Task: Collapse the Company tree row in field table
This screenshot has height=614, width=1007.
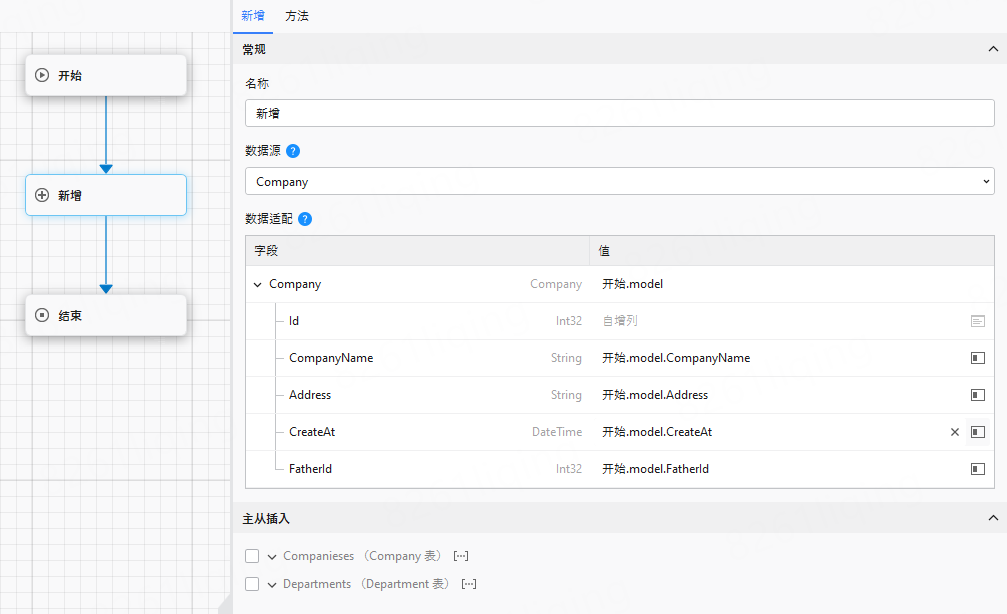Action: tap(258, 285)
